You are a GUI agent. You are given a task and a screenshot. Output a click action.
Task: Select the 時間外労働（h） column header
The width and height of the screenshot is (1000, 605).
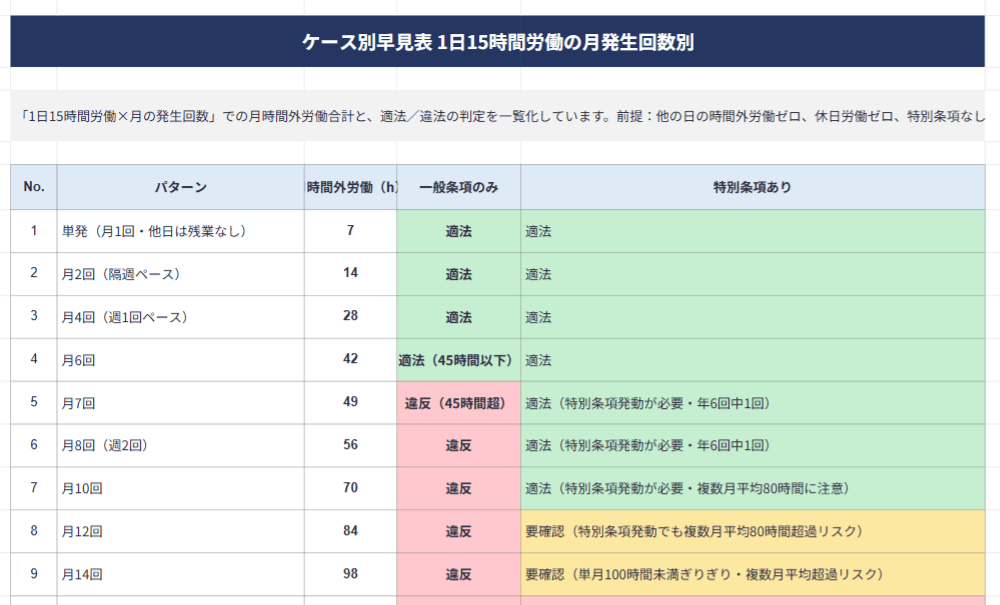[350, 187]
